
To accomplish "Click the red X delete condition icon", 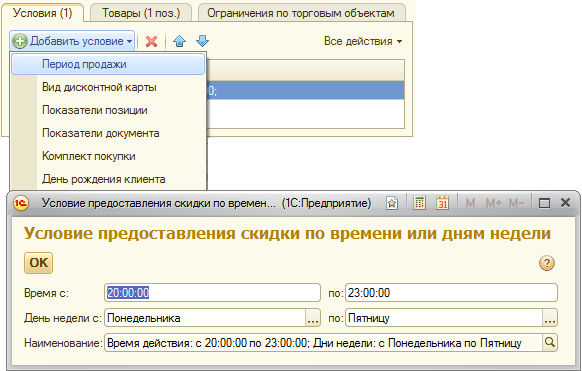I will coord(151,41).
